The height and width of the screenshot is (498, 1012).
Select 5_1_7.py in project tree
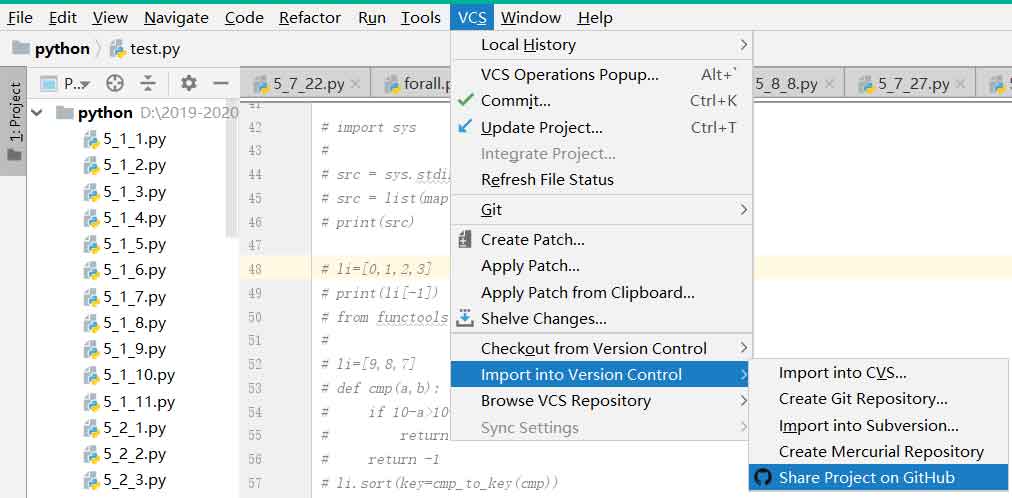pos(125,297)
